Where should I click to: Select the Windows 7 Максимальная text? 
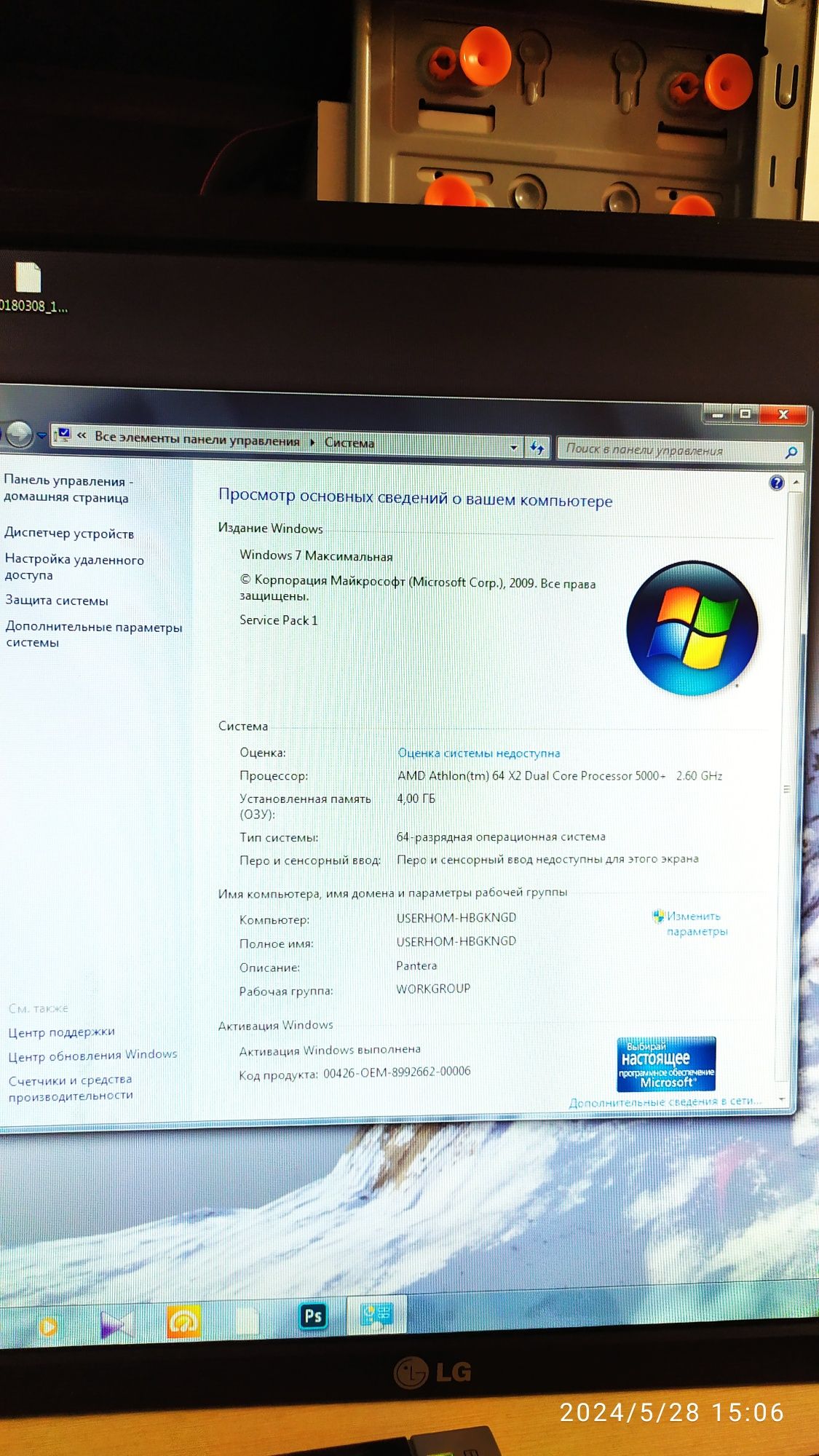coord(316,555)
